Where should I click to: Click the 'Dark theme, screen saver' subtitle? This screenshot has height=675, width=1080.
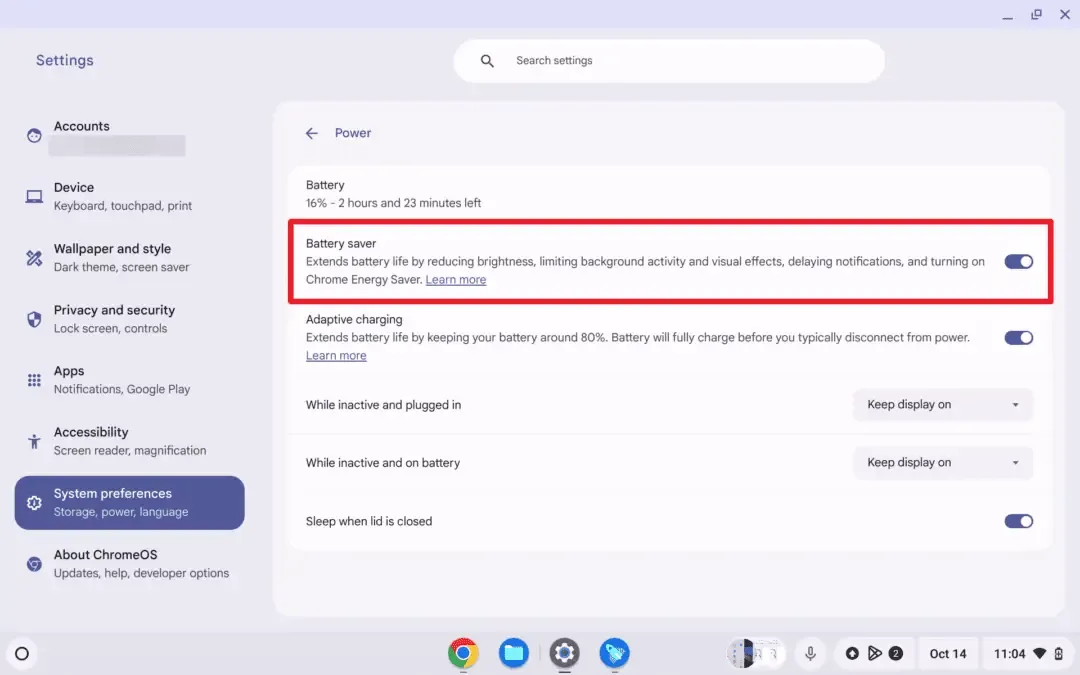pos(121,267)
